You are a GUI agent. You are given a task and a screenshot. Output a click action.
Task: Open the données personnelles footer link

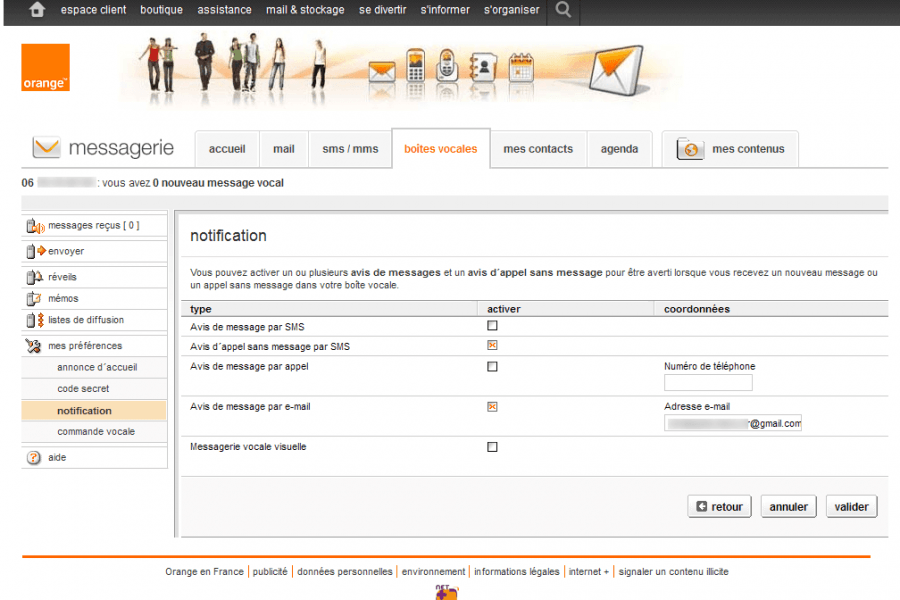tap(344, 572)
